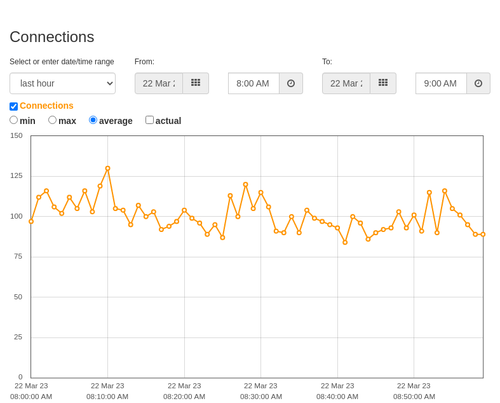Open the To time clock picker icon
This screenshot has height=403, width=500.
point(478,83)
